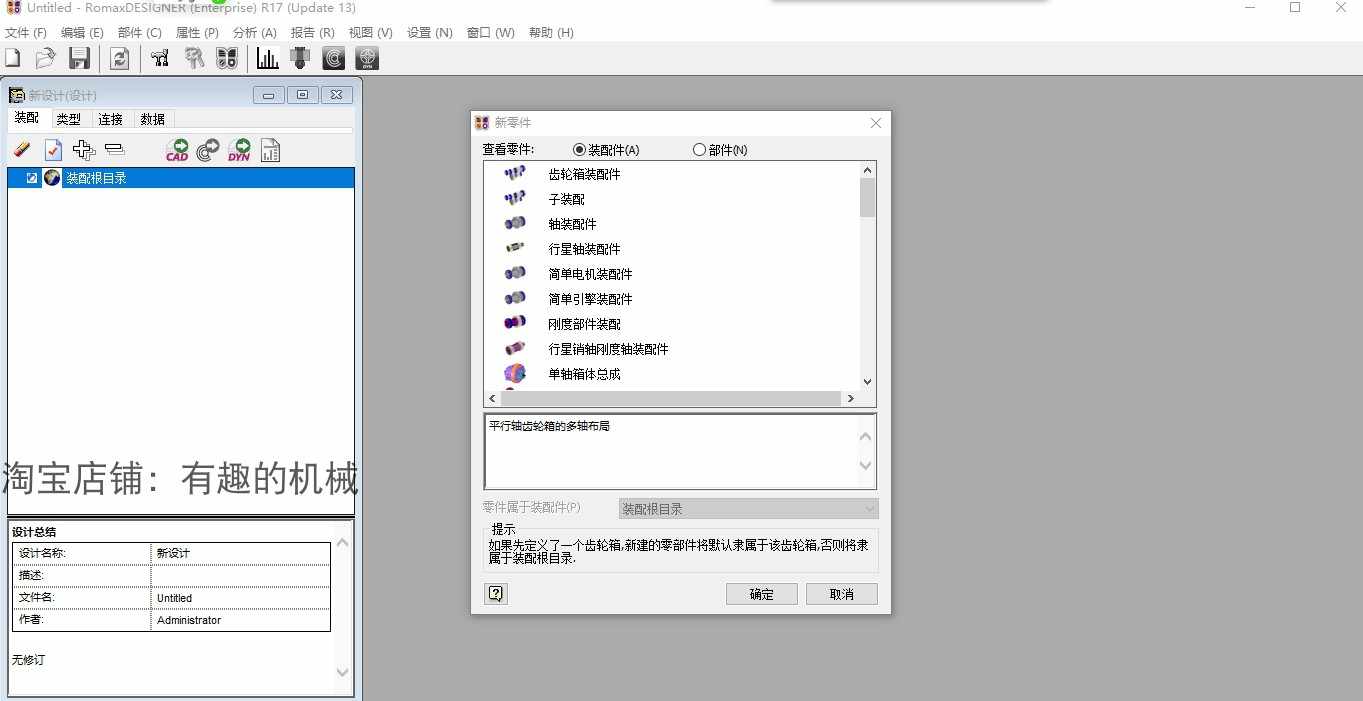The width and height of the screenshot is (1363, 701).
Task: Toggle the checkbox beside 装配根目录
Action: [32, 178]
